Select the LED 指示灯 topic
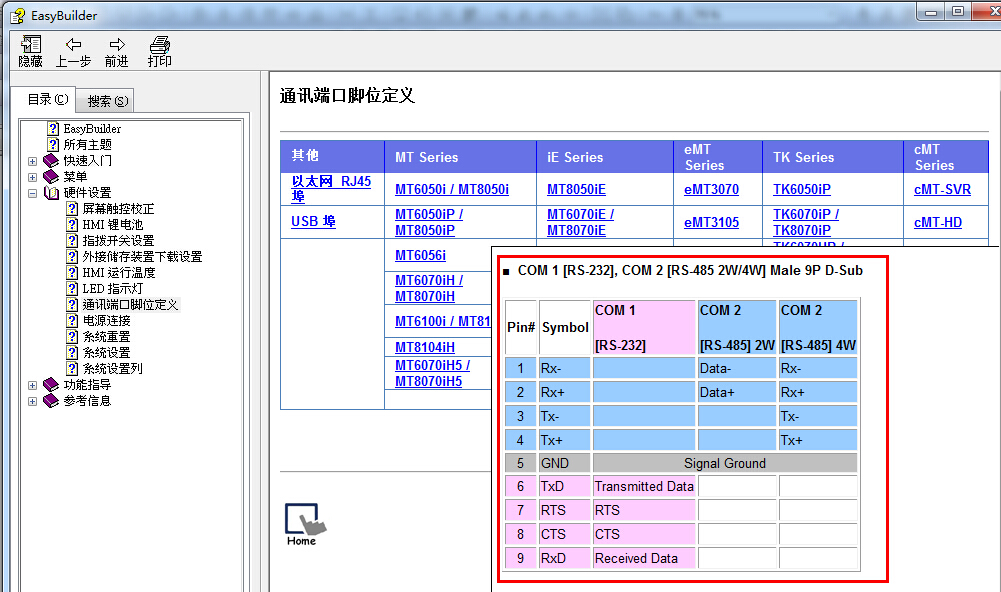The height and width of the screenshot is (592, 1001). click(x=112, y=288)
